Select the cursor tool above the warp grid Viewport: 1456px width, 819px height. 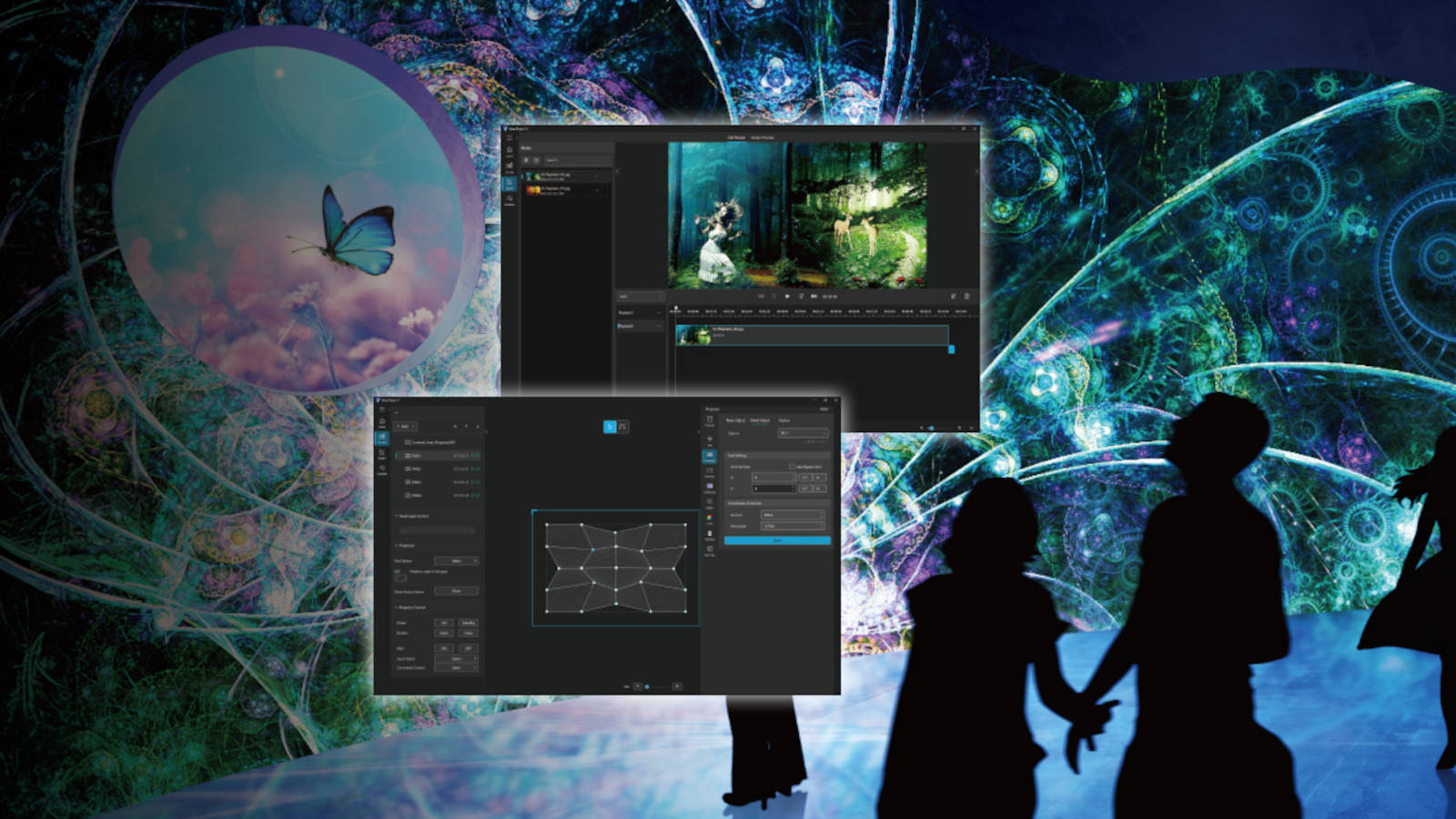[610, 427]
